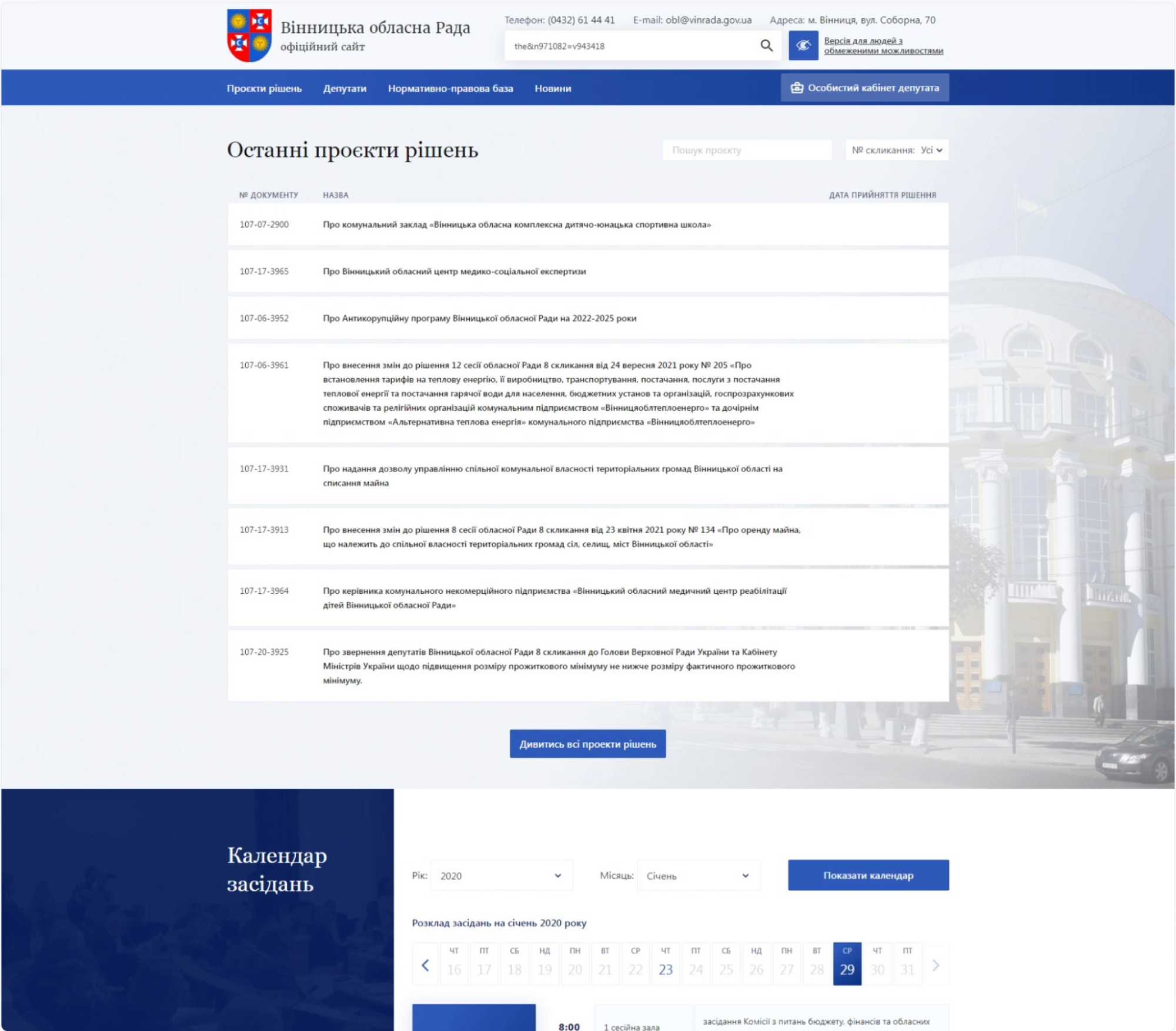Click the Vinnytsia coat of arms logo
The width and height of the screenshot is (1176, 1031).
(x=249, y=35)
